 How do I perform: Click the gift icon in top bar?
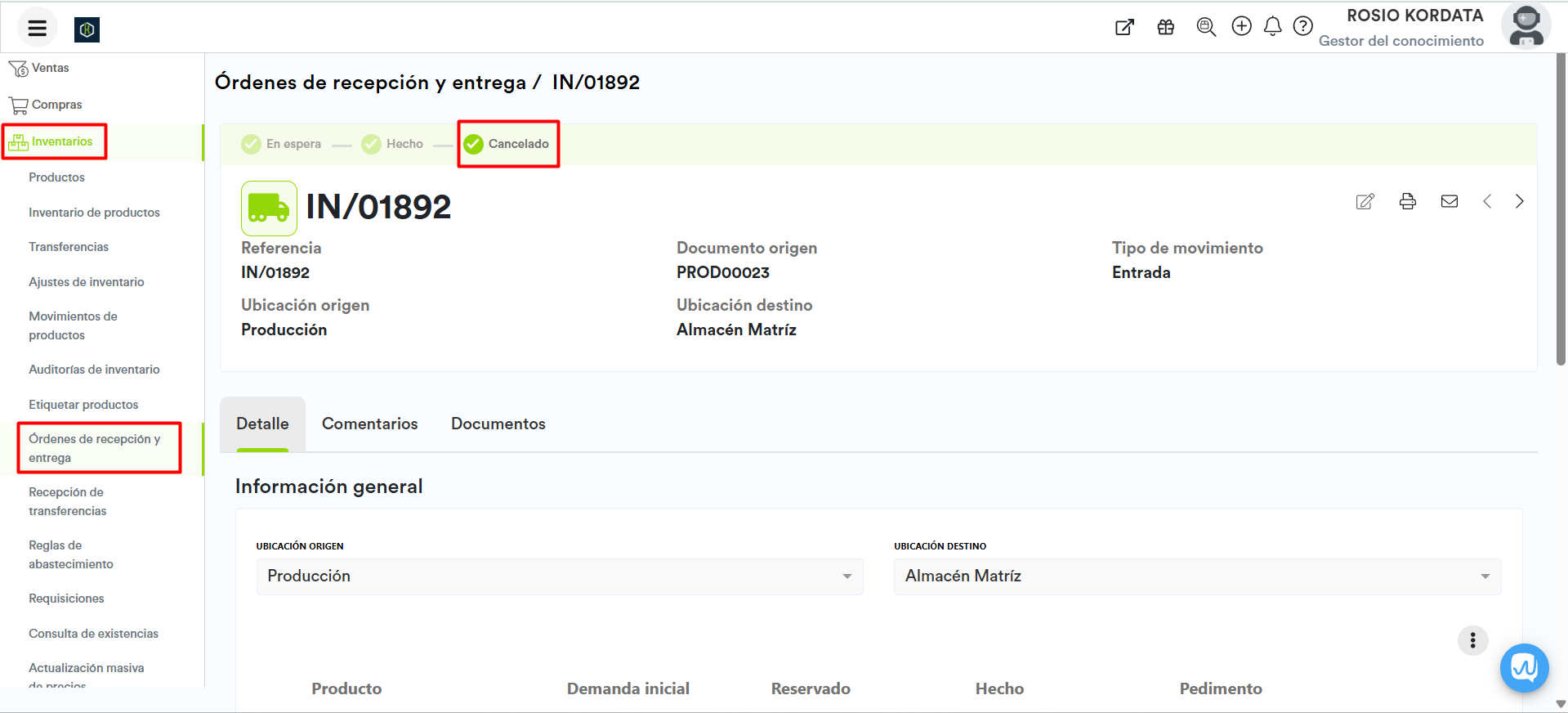coord(1165,27)
